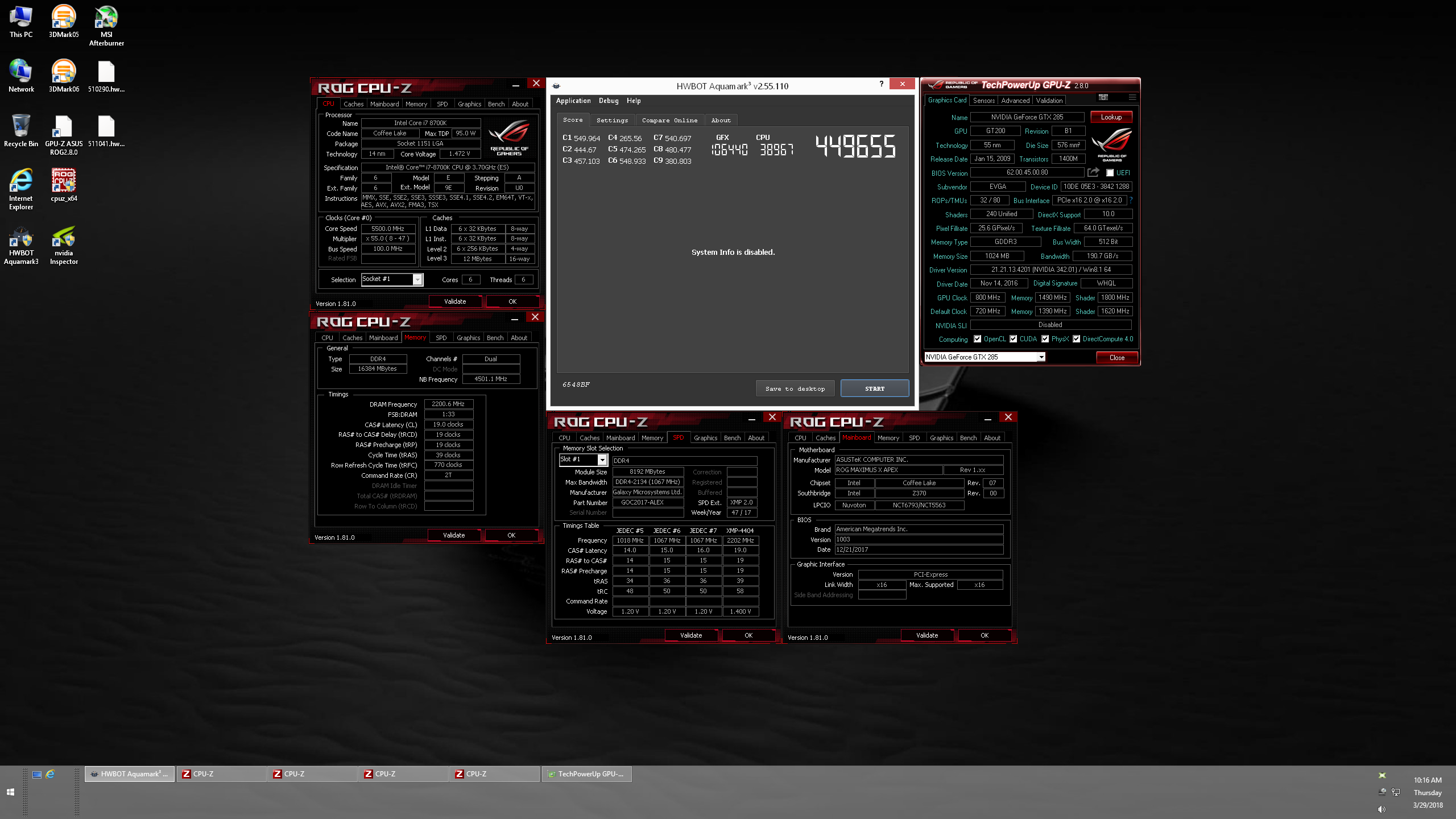Click the GPU Name field NVIDIA GeForce GTX 285
This screenshot has height=819, width=1456.
1027,117
